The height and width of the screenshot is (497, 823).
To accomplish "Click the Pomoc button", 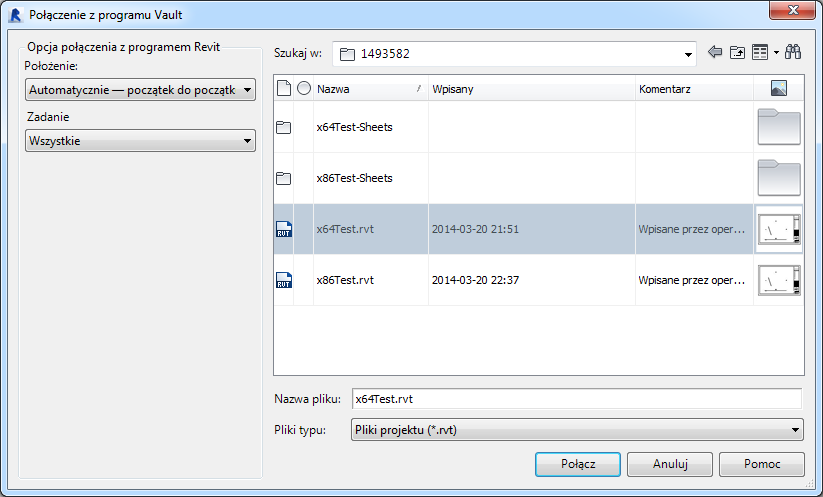I will pos(762,464).
